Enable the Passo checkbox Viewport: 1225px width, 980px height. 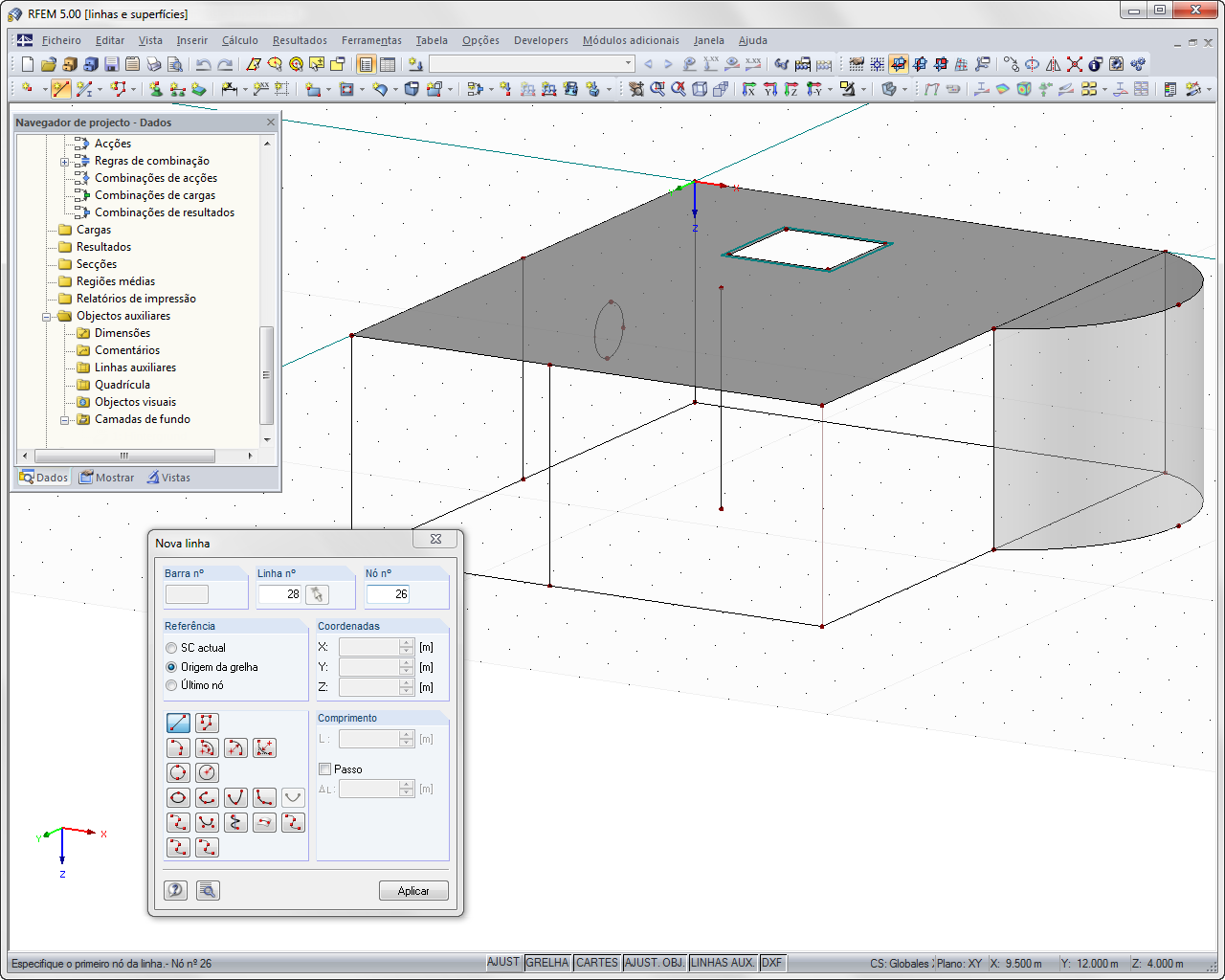click(x=323, y=768)
